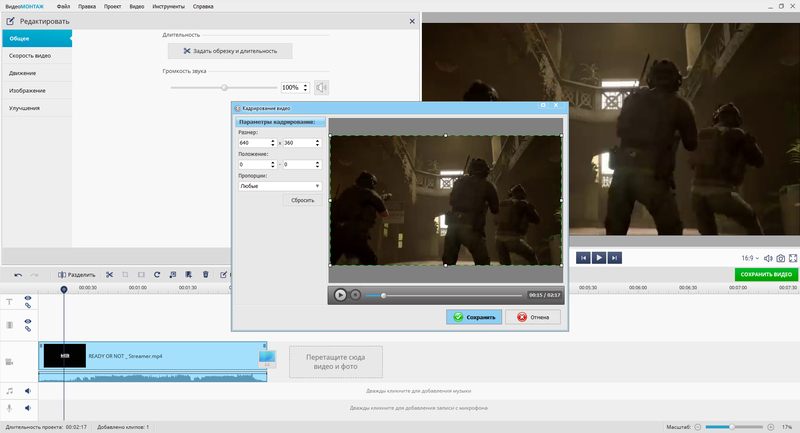This screenshot has width=800, height=433.
Task: Click the toolbar icon left of the trash
Action: coord(189,275)
